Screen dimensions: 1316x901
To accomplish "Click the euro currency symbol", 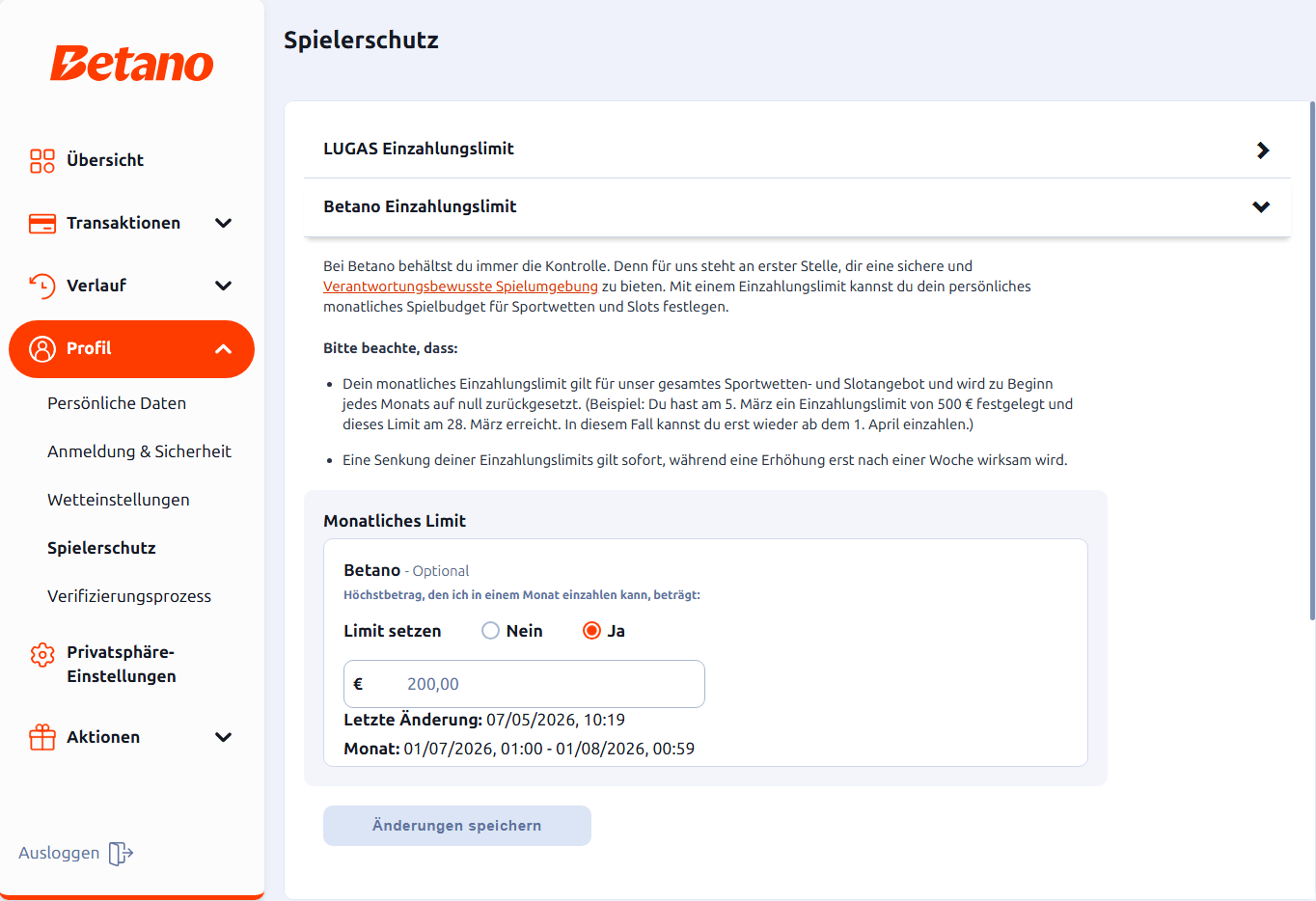I will 358,684.
